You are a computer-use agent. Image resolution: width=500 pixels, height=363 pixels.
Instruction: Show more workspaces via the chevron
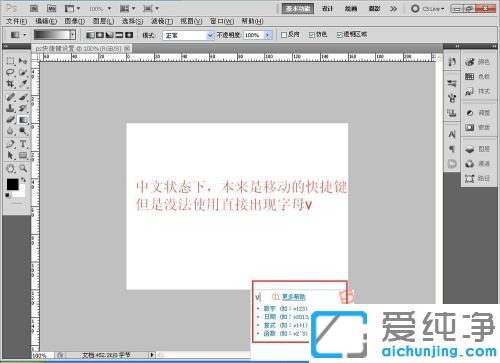(394, 9)
